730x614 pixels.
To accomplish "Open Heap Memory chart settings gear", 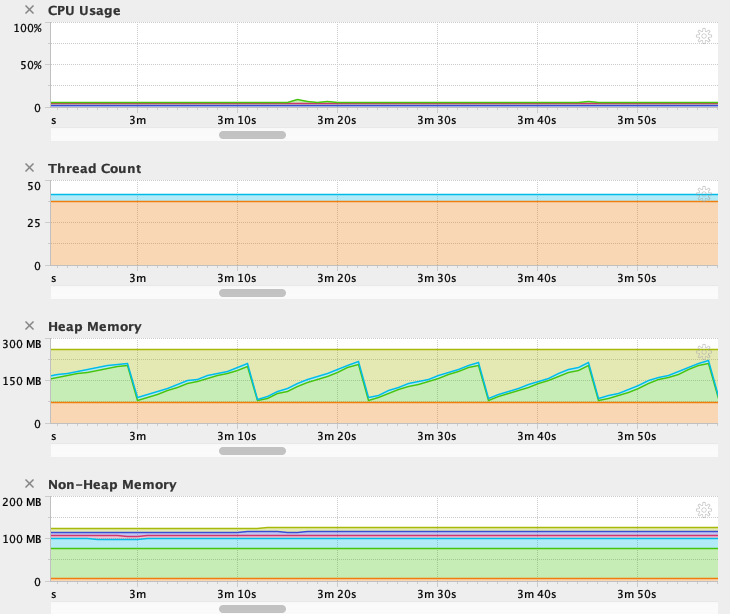I will [x=703, y=352].
